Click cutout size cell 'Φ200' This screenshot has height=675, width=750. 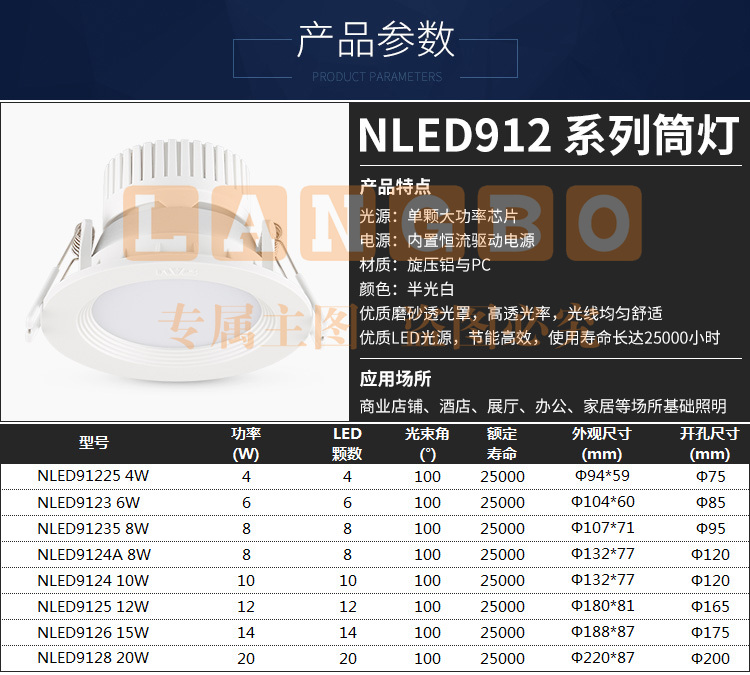click(710, 658)
